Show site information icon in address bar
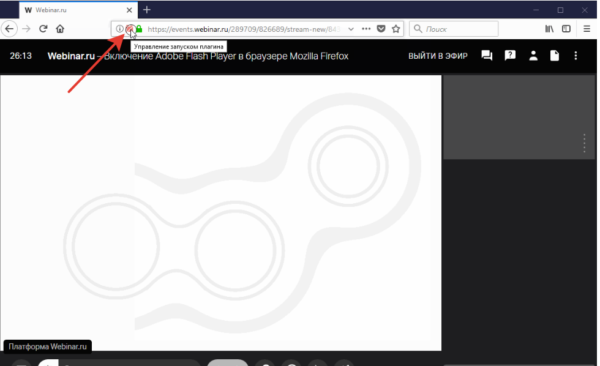This screenshot has height=366, width=600. (119, 29)
